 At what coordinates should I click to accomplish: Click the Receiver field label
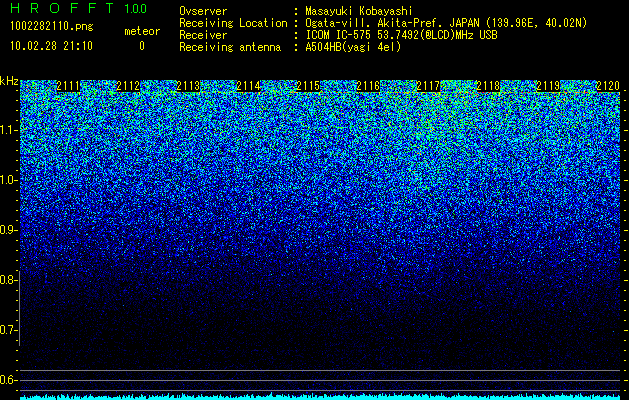(x=203, y=35)
